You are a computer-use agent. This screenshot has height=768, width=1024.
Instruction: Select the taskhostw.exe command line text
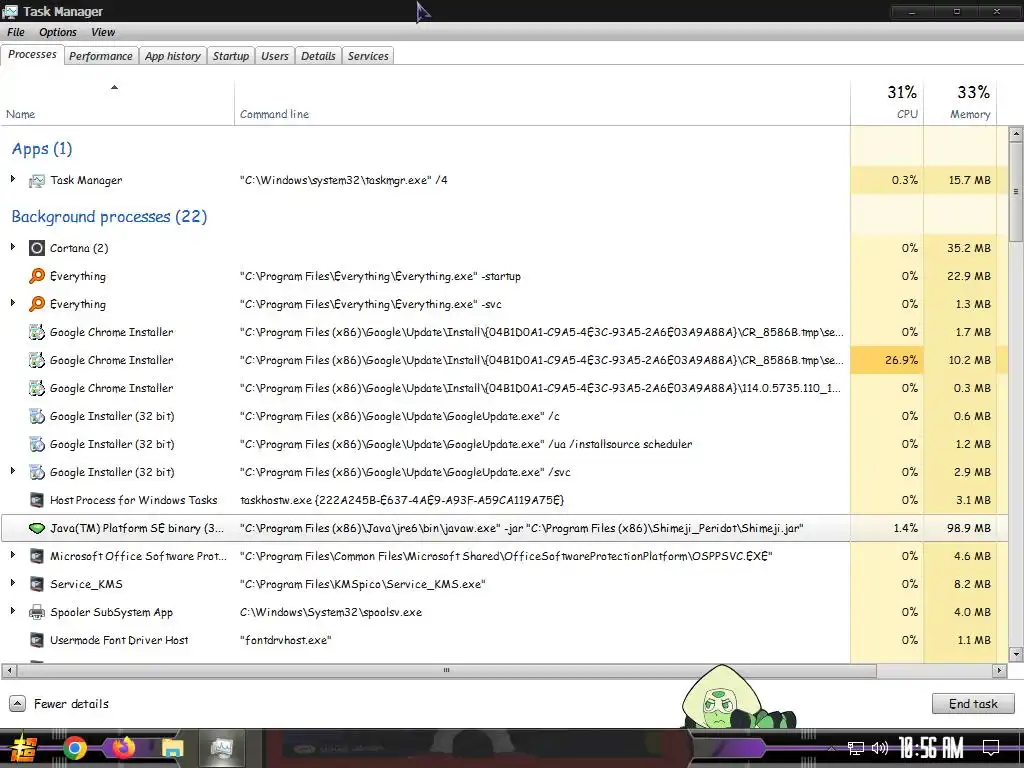click(x=402, y=501)
